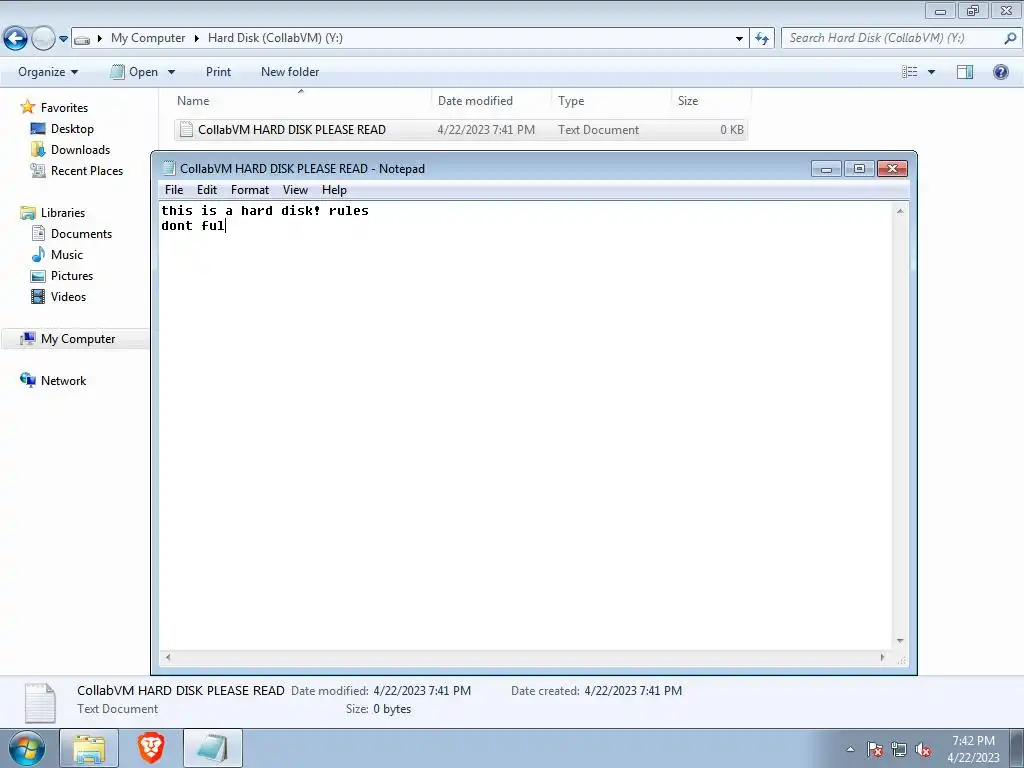Select Network in the navigation pane
The height and width of the screenshot is (768, 1024).
click(63, 381)
